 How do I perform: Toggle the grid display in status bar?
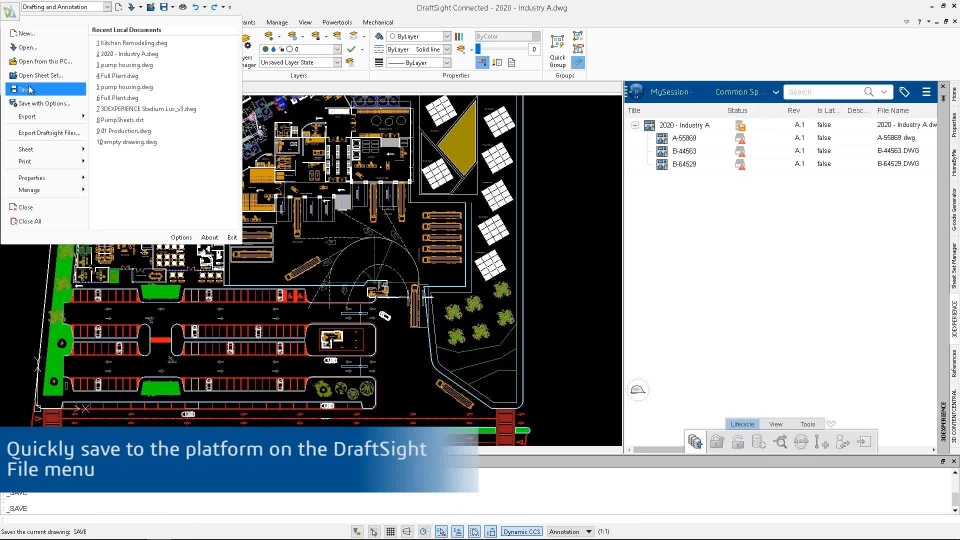[391, 531]
